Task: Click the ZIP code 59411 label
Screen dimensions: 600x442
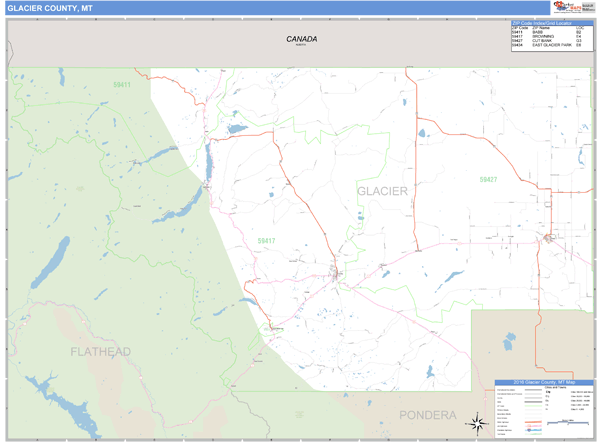Action: coord(122,85)
